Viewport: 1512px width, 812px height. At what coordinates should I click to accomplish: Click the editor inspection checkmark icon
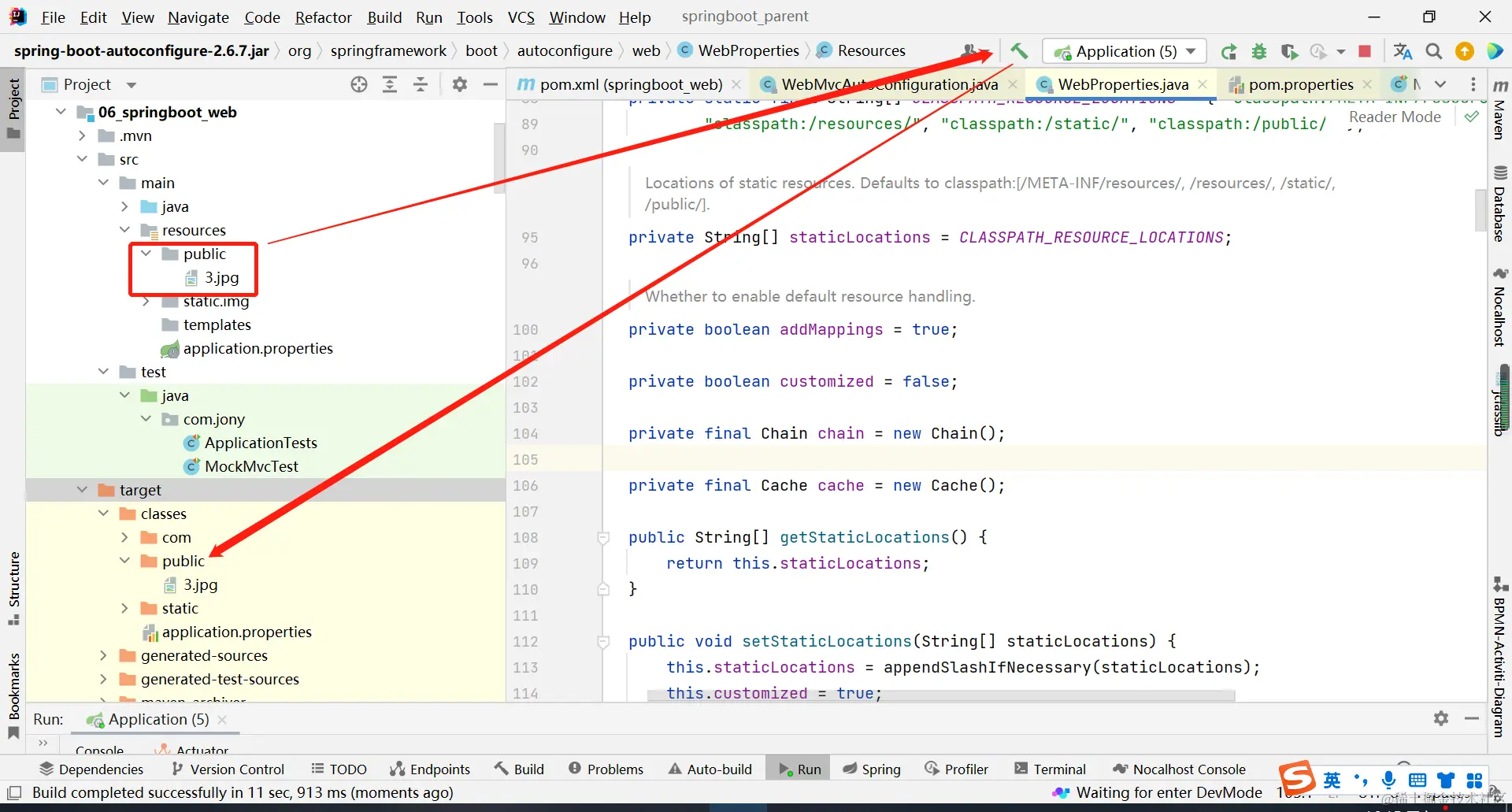click(1471, 117)
